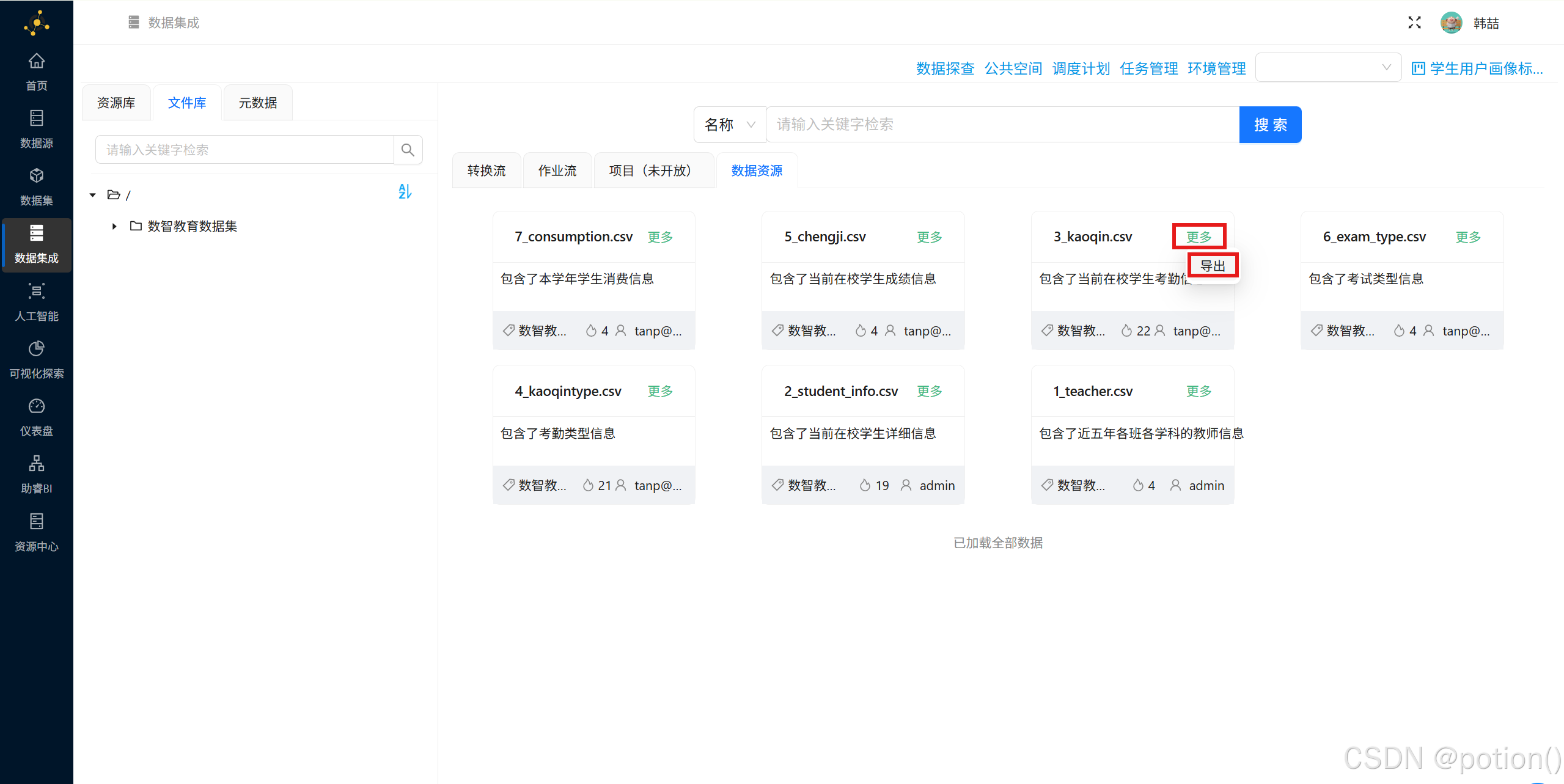Screen dimensions: 1564x784
Task: Open the 公共空间 link
Action: (1013, 68)
